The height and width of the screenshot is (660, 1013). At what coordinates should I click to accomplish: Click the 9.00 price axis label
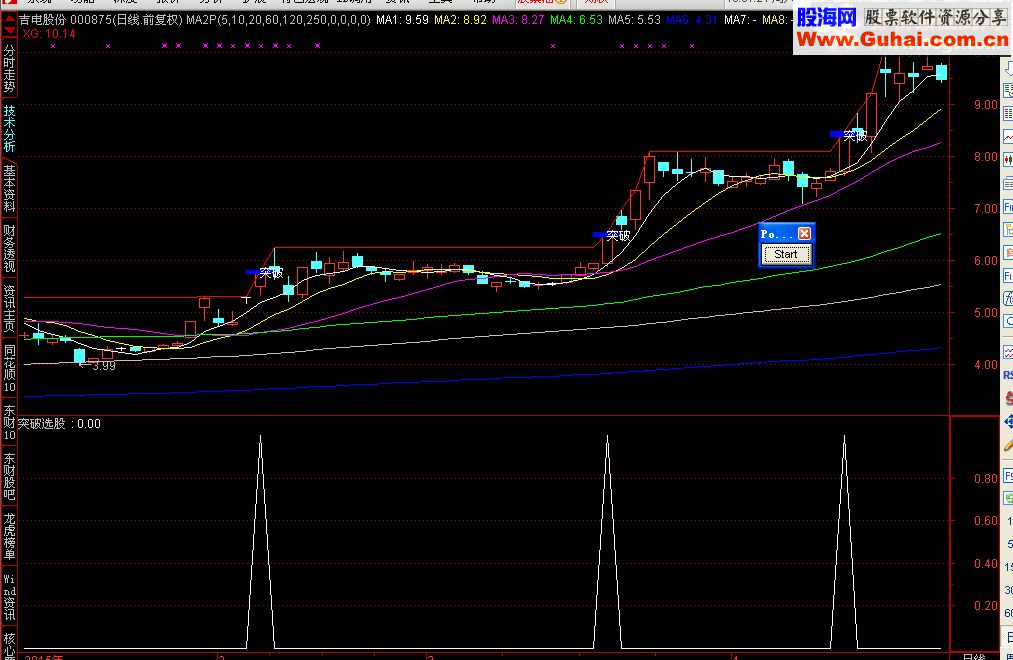(986, 105)
